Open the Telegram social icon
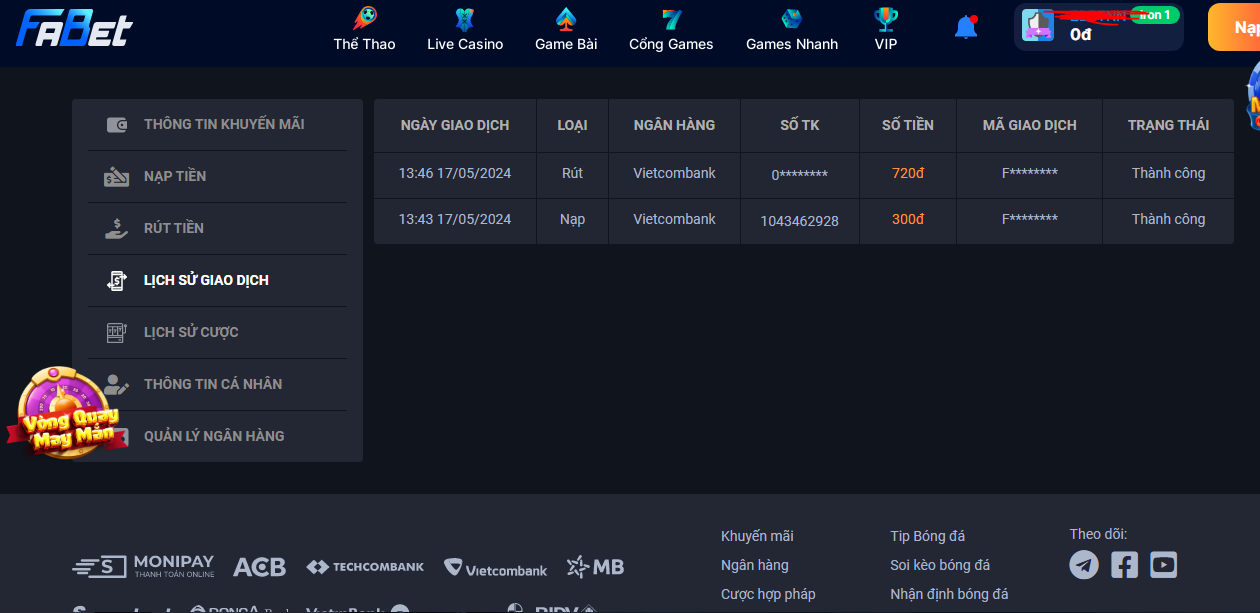Viewport: 1260px width, 613px height. (x=1084, y=565)
